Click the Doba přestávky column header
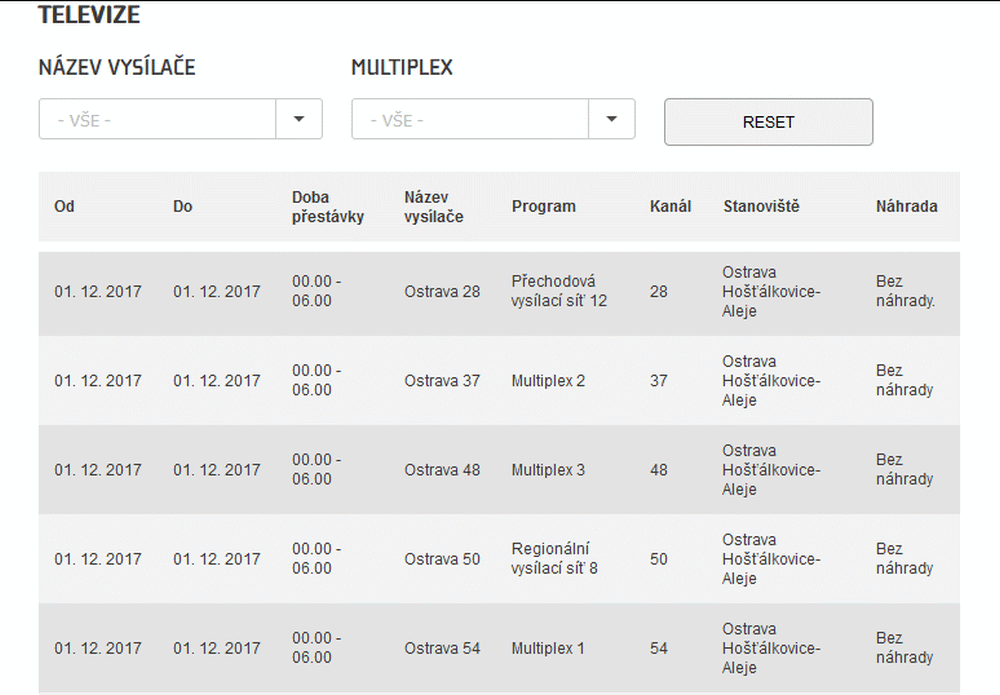Image resolution: width=1000 pixels, height=695 pixels. tap(328, 207)
